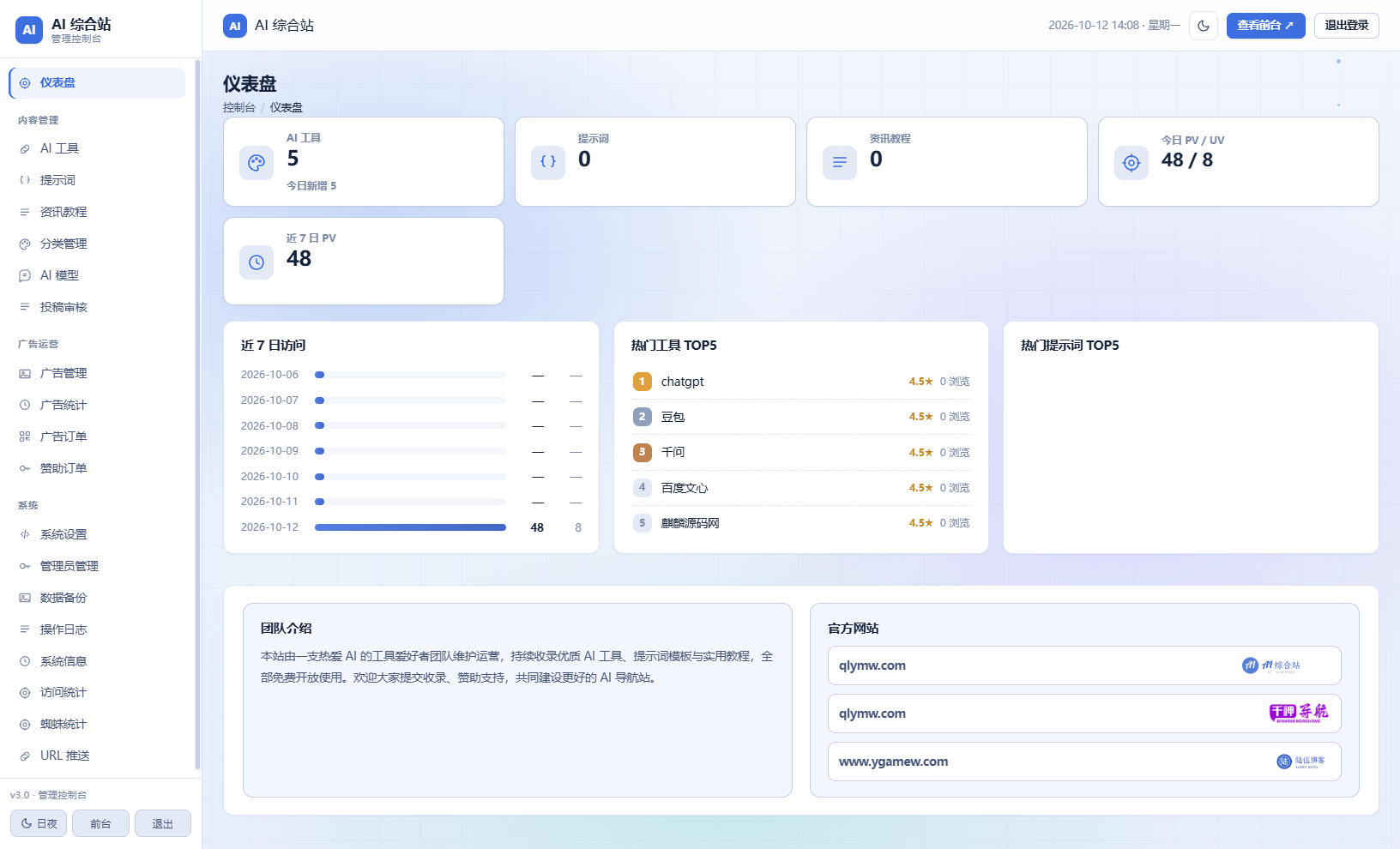Click the 系统信息 sidebar clock icon
This screenshot has width=1400, height=849.
point(25,662)
